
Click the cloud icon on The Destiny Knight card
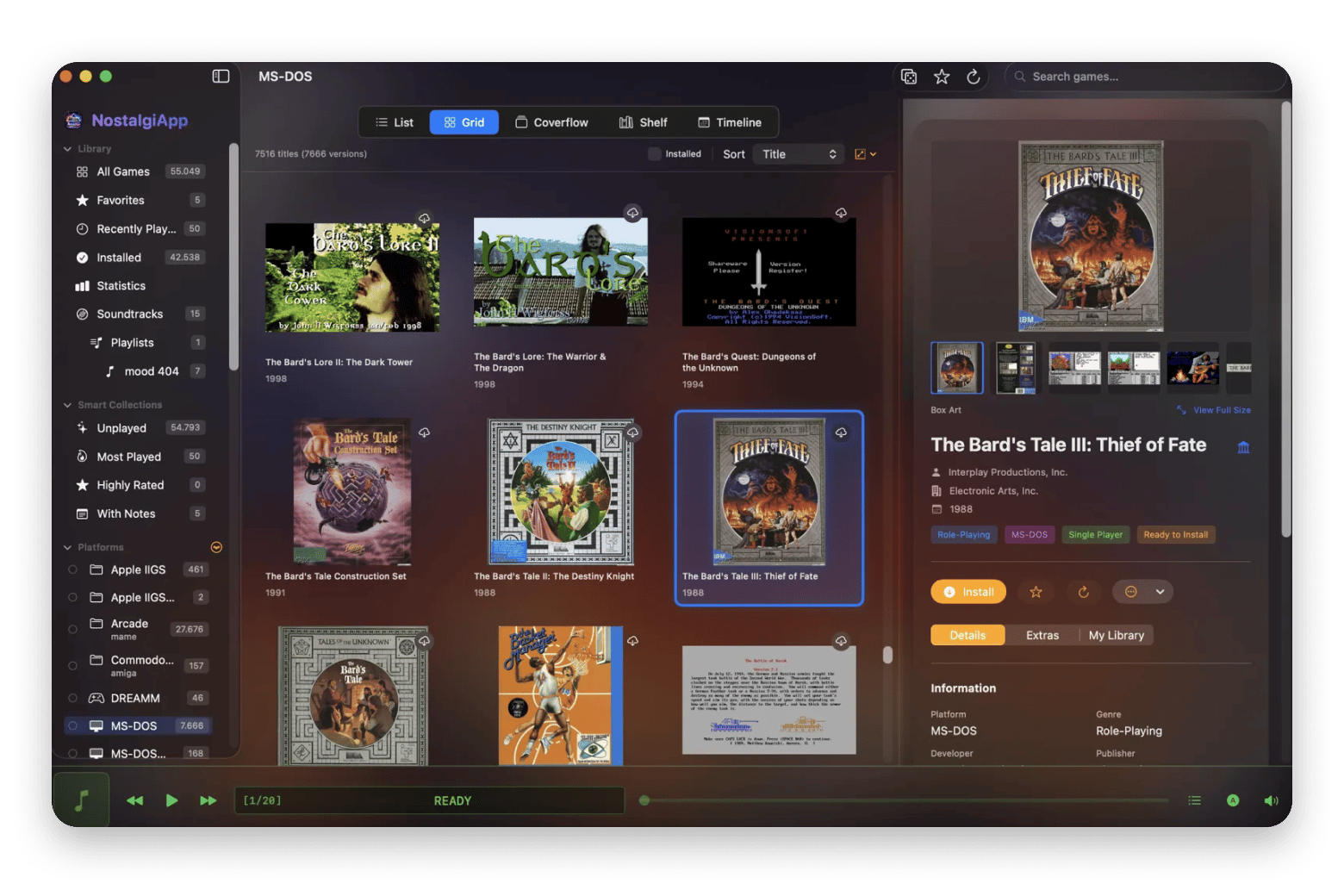(632, 432)
